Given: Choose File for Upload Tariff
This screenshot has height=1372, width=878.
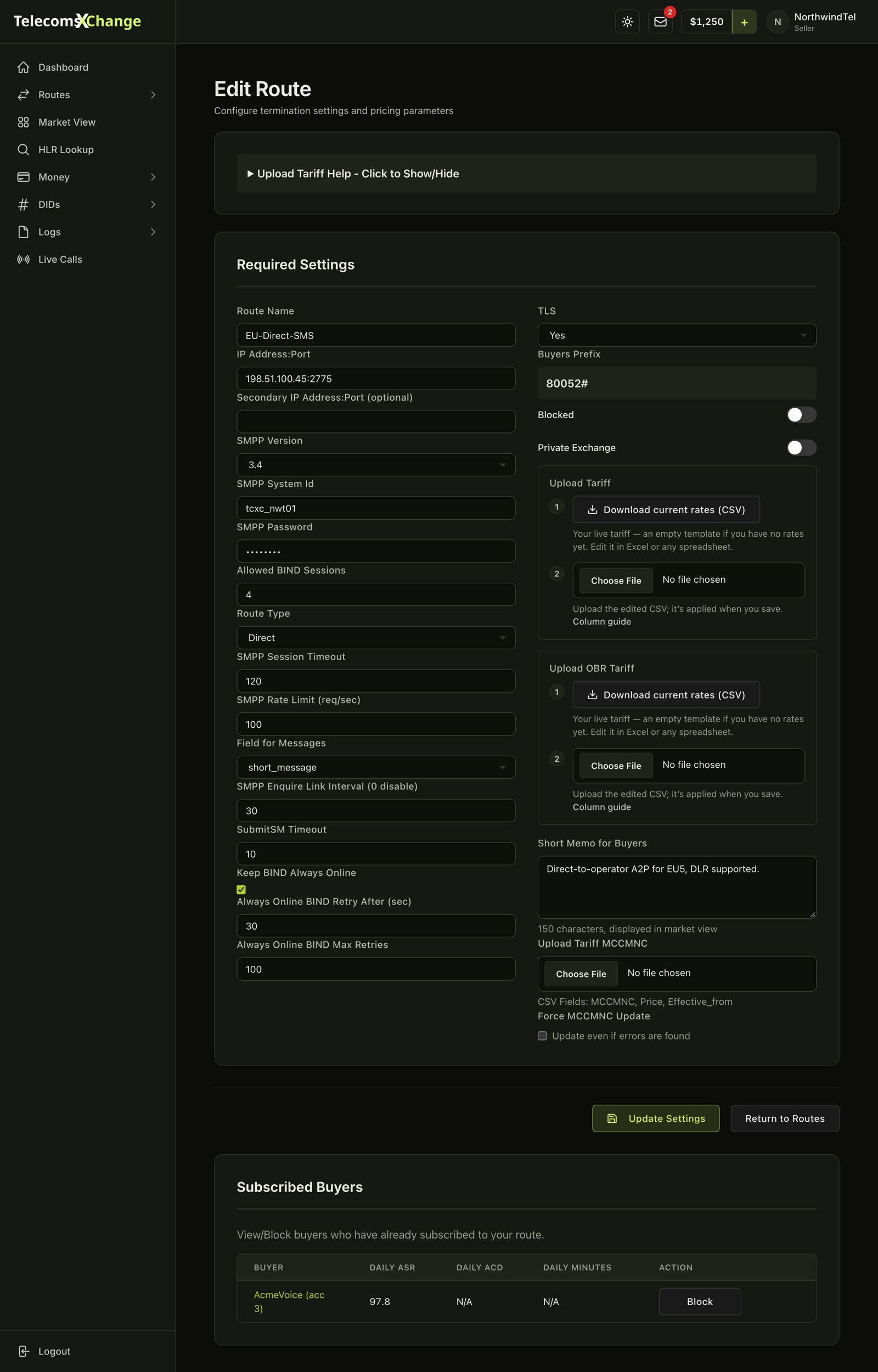Looking at the screenshot, I should coord(616,580).
